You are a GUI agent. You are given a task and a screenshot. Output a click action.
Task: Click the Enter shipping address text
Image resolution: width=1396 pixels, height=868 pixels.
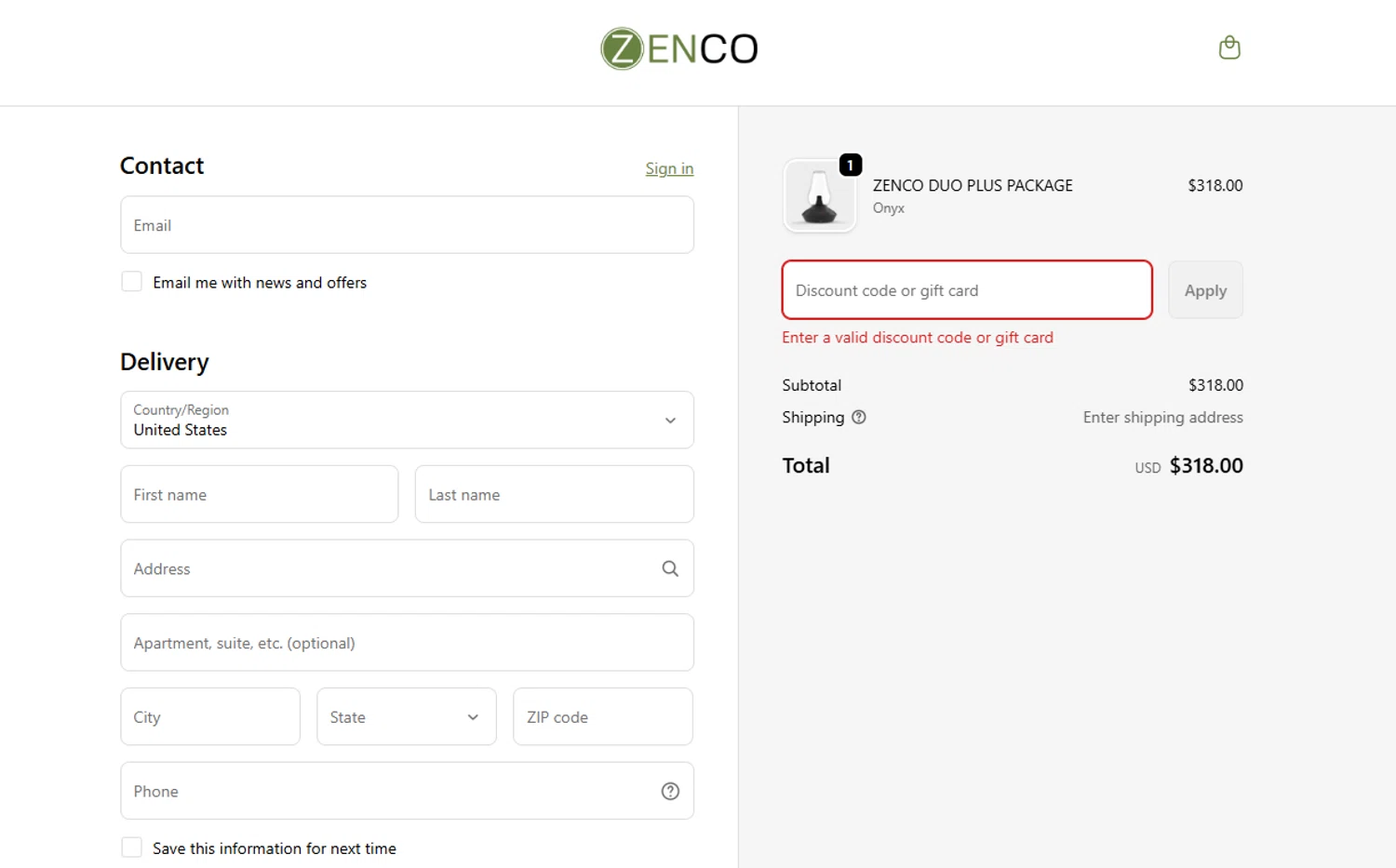1162,417
